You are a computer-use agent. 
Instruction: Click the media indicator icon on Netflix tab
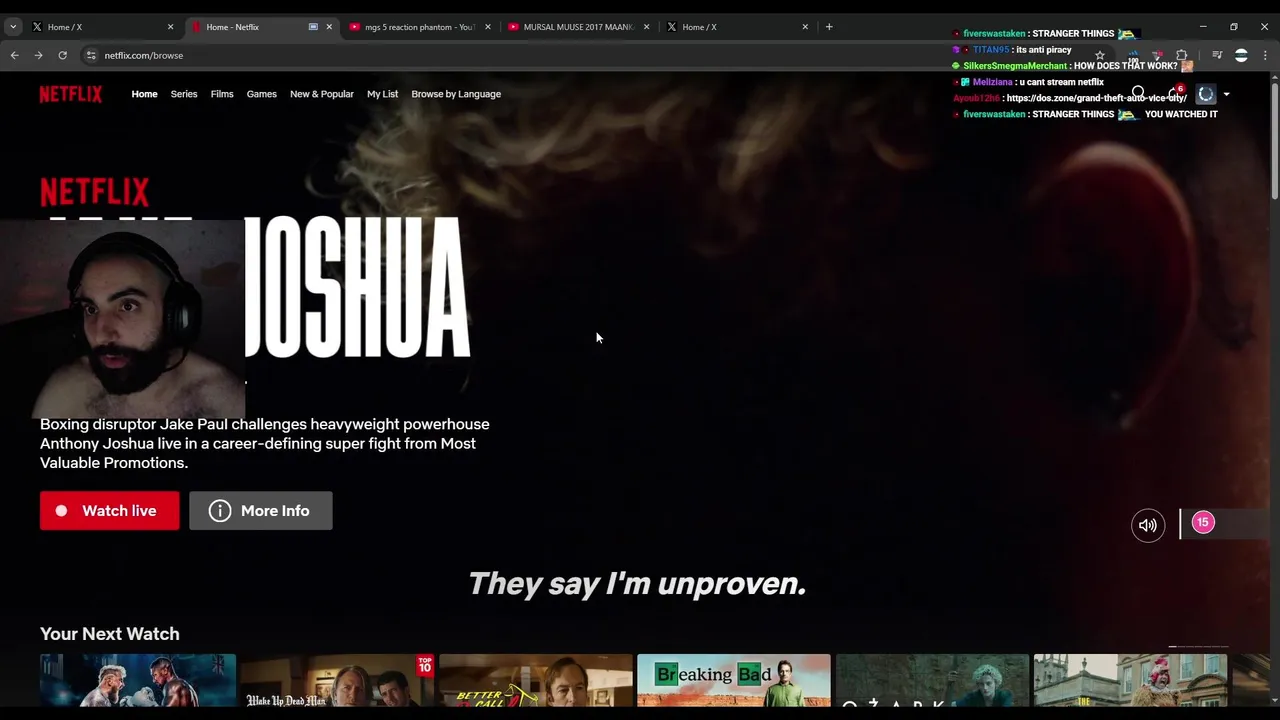pos(313,27)
